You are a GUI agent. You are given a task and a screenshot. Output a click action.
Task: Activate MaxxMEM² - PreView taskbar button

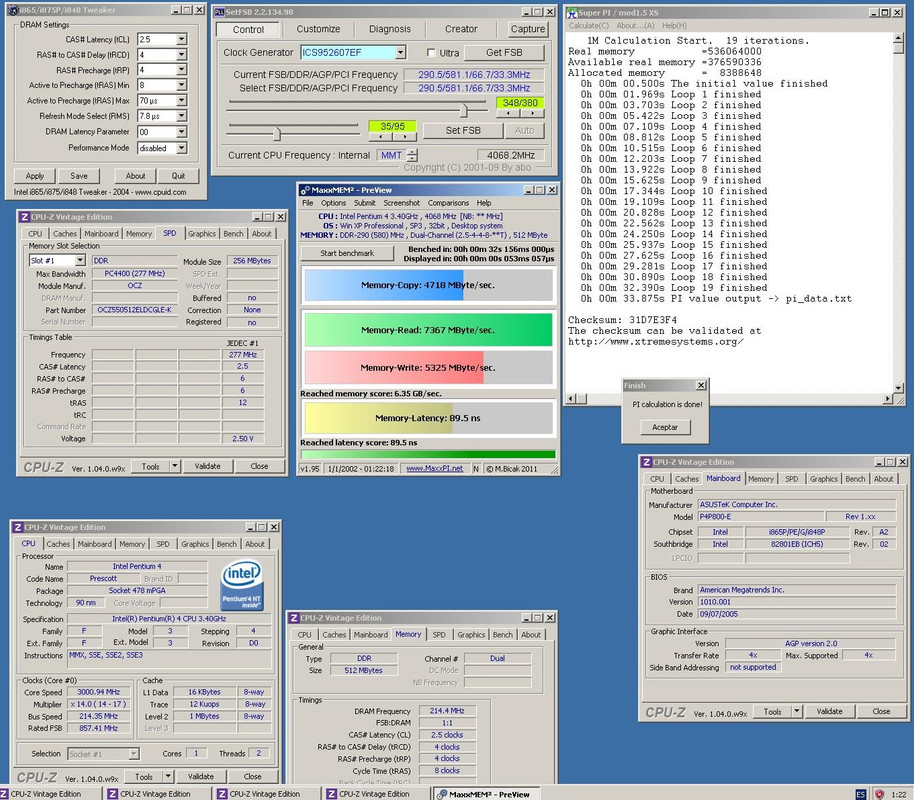pyautogui.click(x=487, y=794)
